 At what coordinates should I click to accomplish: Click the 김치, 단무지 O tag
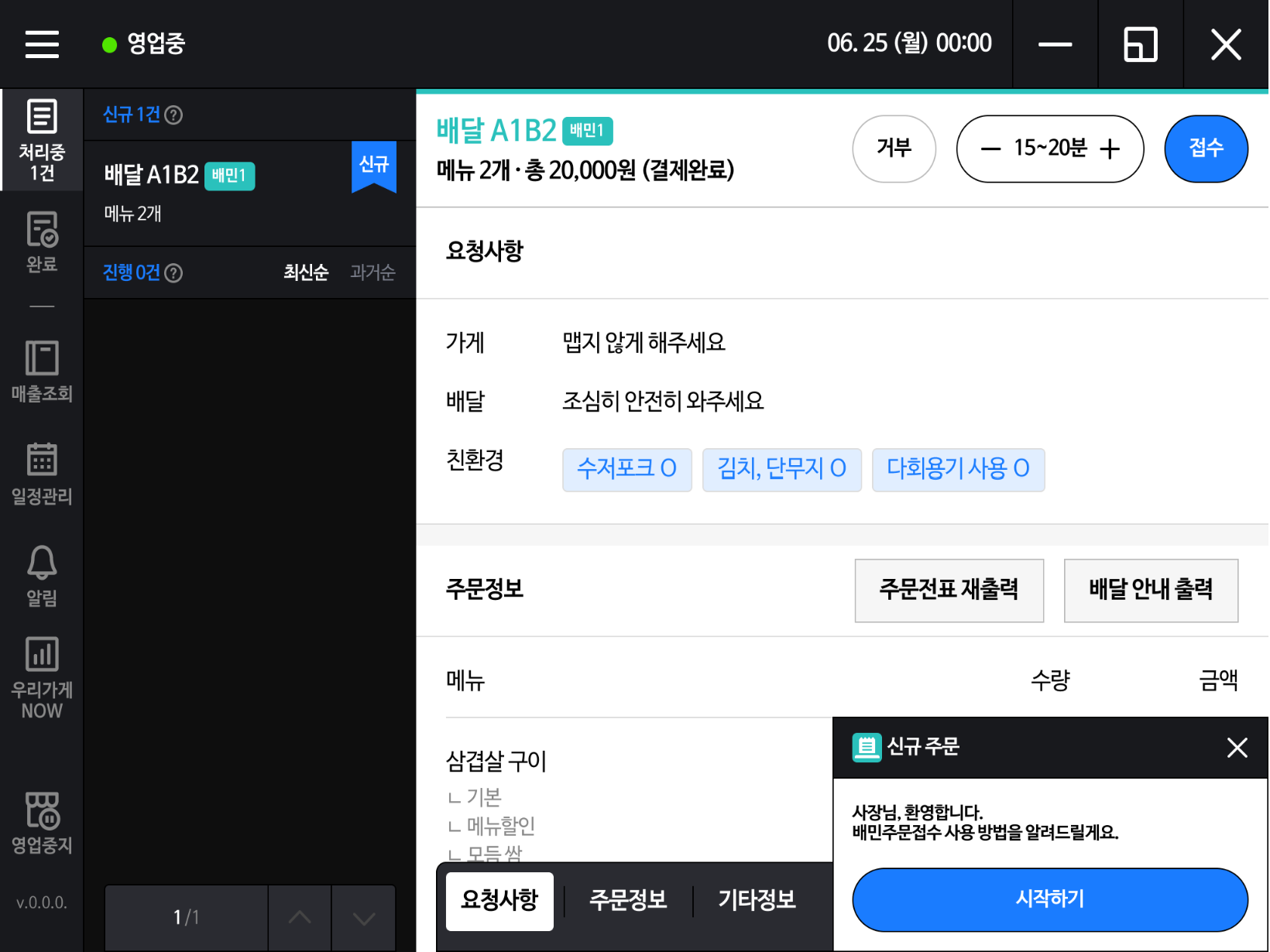(x=781, y=470)
